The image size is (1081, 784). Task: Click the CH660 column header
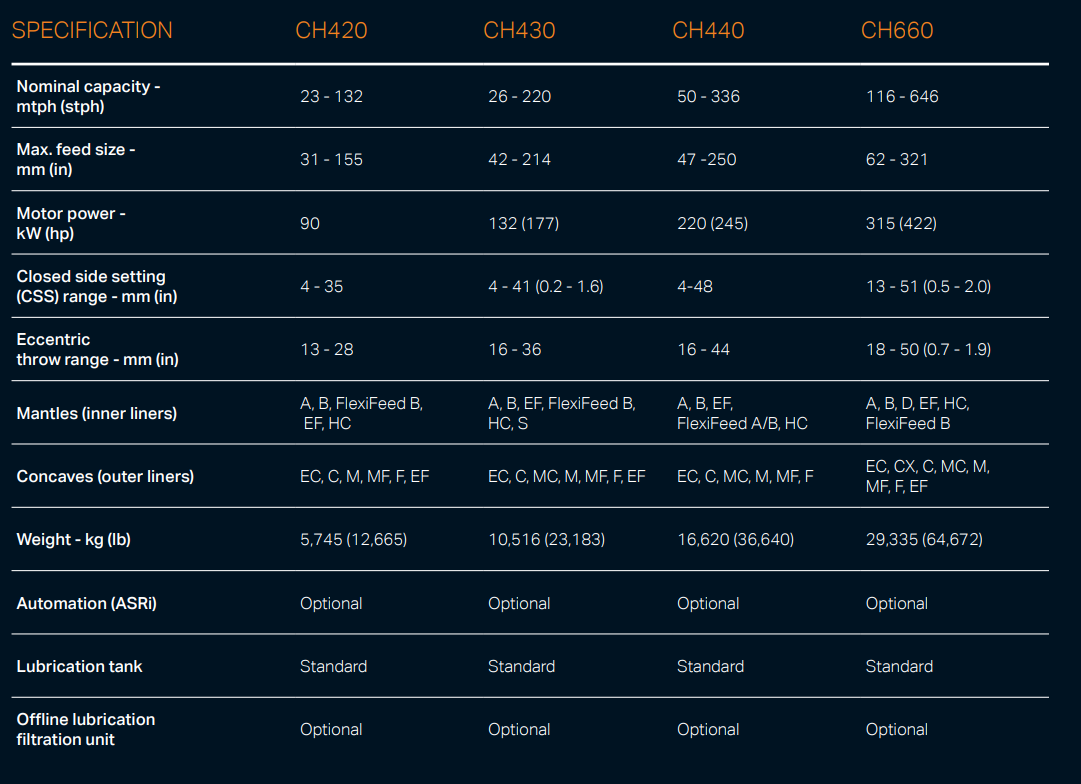(897, 30)
